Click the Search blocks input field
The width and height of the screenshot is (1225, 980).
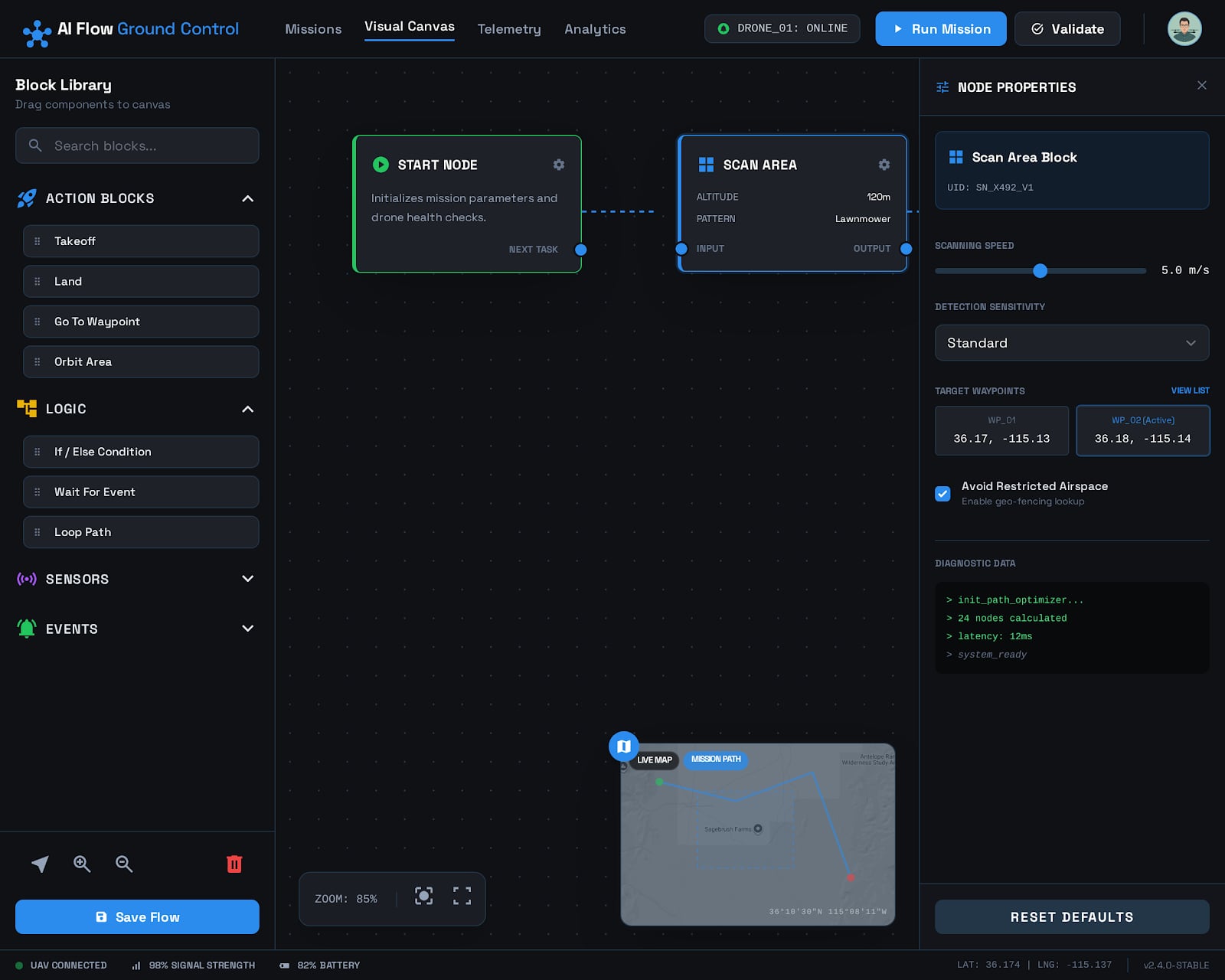pyautogui.click(x=137, y=145)
